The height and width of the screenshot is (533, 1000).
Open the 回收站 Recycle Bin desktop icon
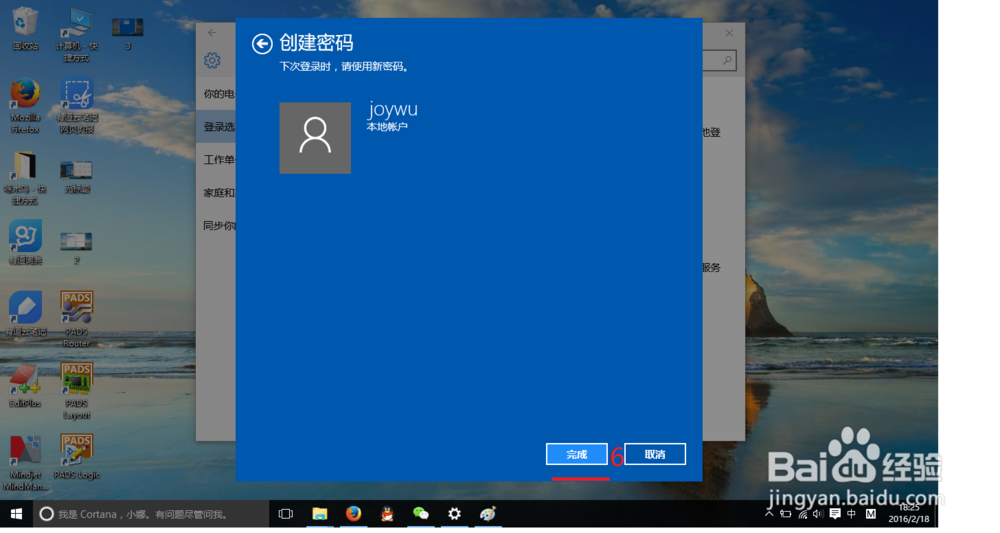click(x=25, y=27)
